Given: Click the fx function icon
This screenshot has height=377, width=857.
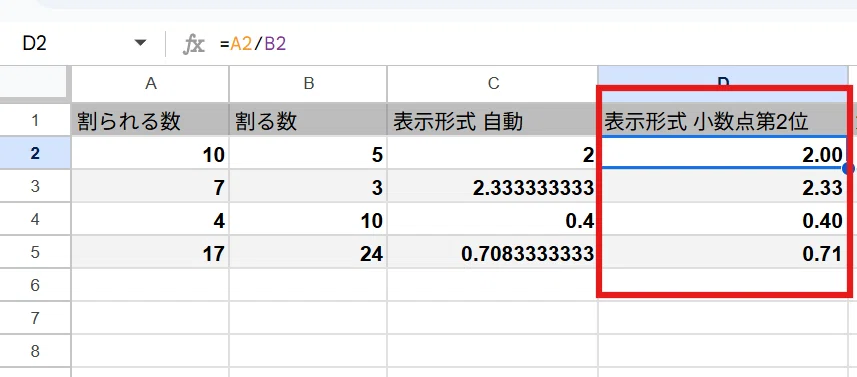Looking at the screenshot, I should pyautogui.click(x=193, y=44).
